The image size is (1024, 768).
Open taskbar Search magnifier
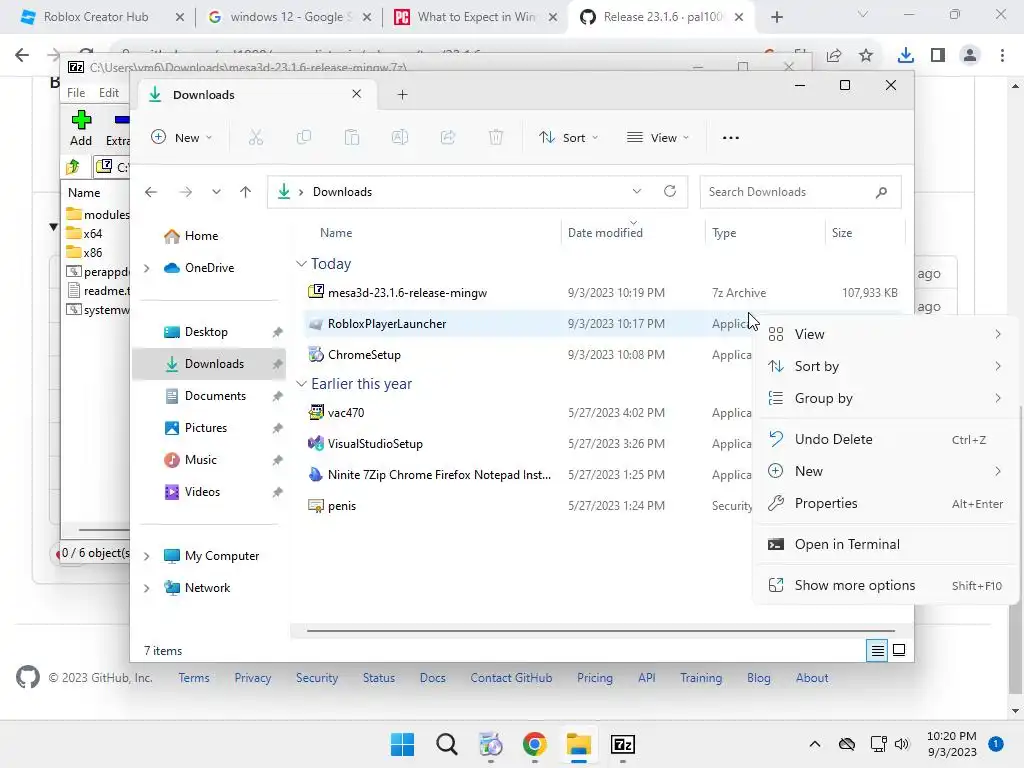(x=447, y=744)
